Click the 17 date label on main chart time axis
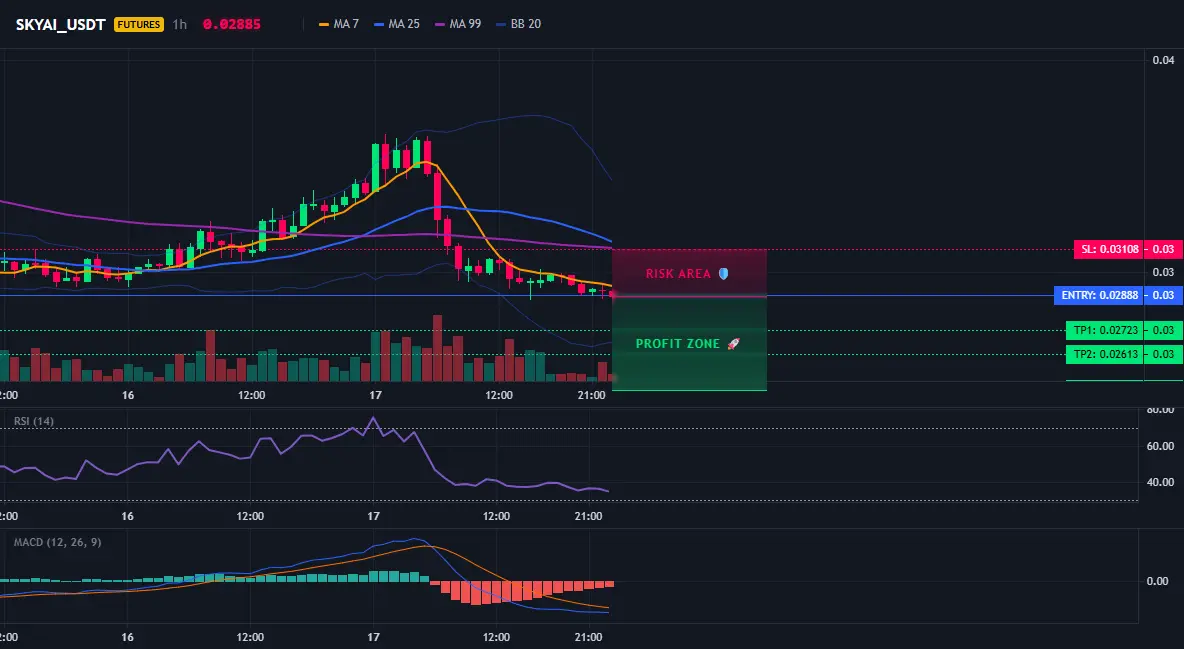Image resolution: width=1184 pixels, height=649 pixels. click(375, 395)
